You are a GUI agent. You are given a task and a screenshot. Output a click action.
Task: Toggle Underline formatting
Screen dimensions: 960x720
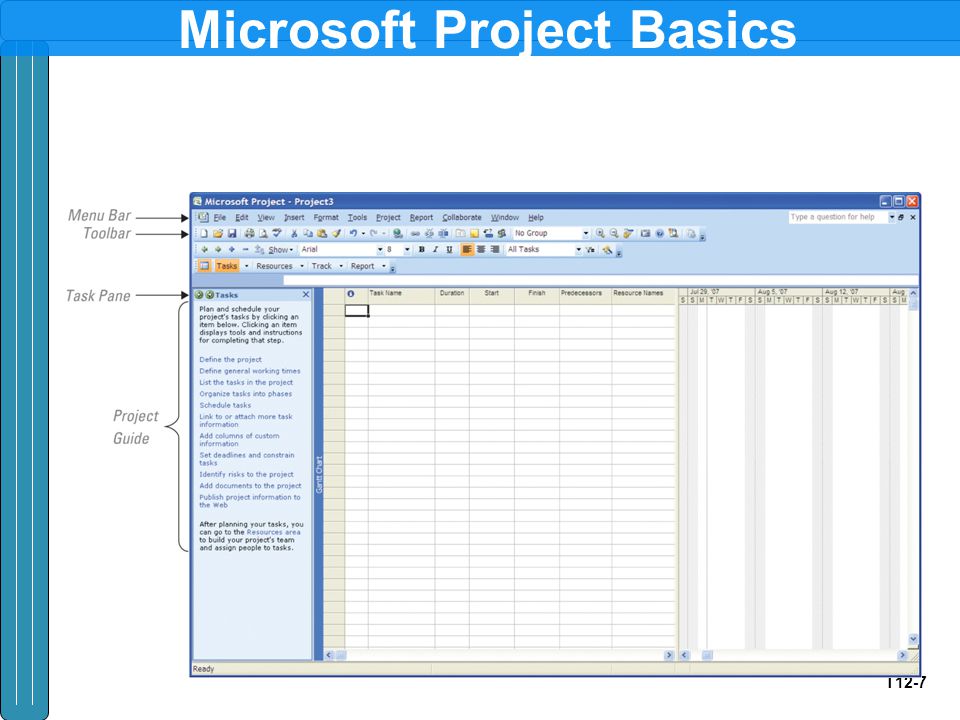click(x=449, y=250)
